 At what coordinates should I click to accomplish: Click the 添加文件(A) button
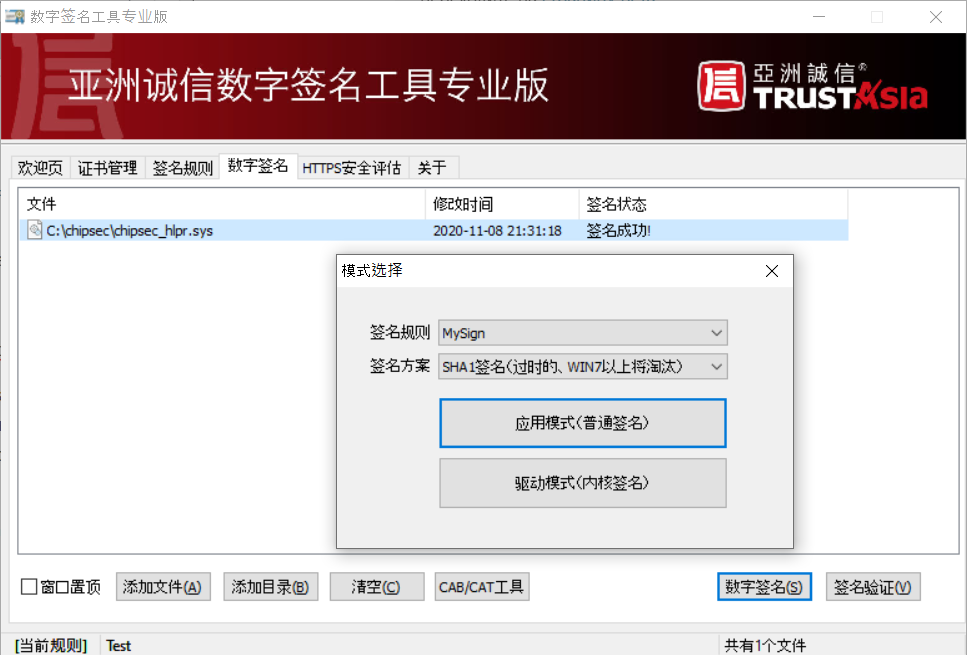[163, 587]
